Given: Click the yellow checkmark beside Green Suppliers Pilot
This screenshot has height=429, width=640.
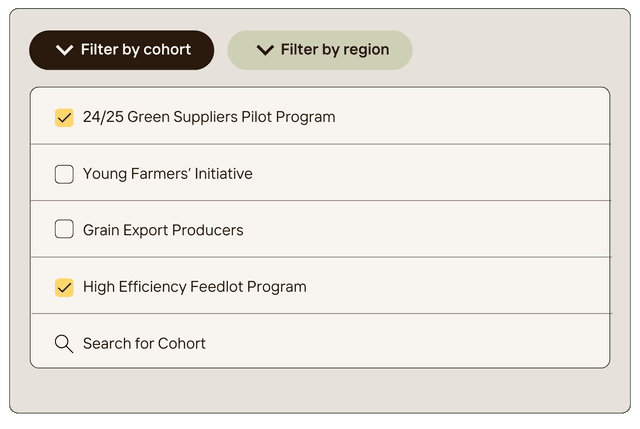Looking at the screenshot, I should (64, 117).
